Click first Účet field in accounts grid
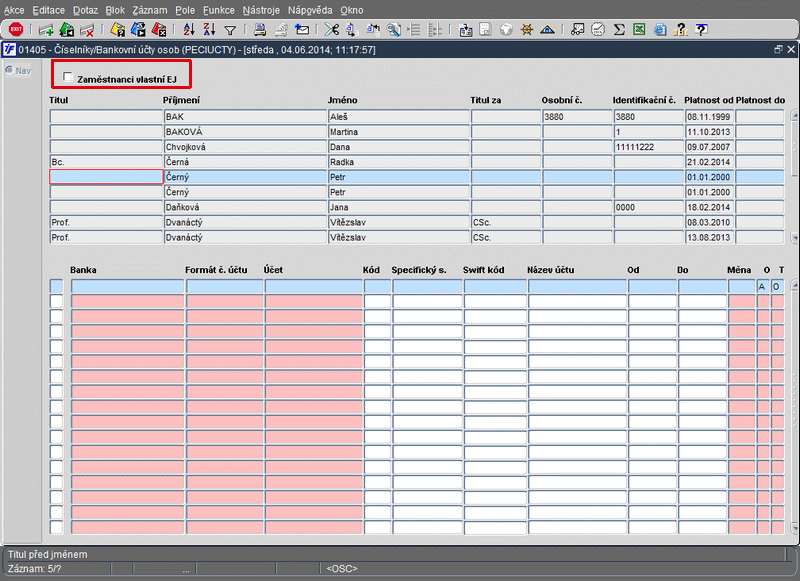This screenshot has width=800, height=581. pyautogui.click(x=314, y=286)
